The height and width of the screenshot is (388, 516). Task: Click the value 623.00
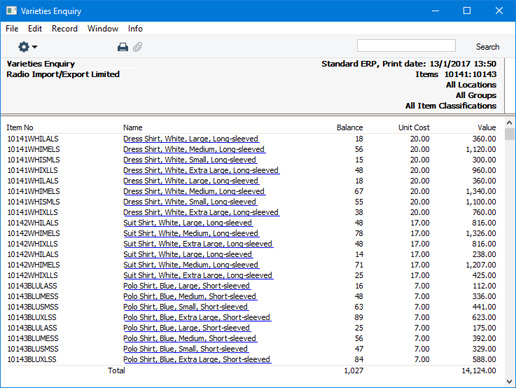click(484, 317)
